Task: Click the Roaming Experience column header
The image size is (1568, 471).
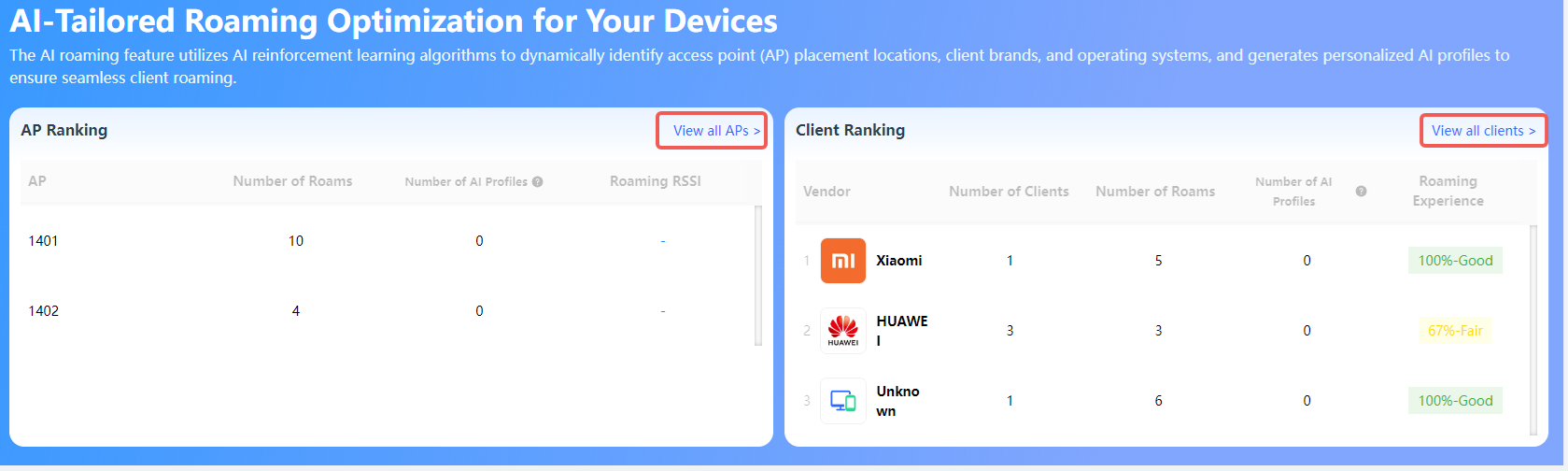Action: (x=1448, y=191)
